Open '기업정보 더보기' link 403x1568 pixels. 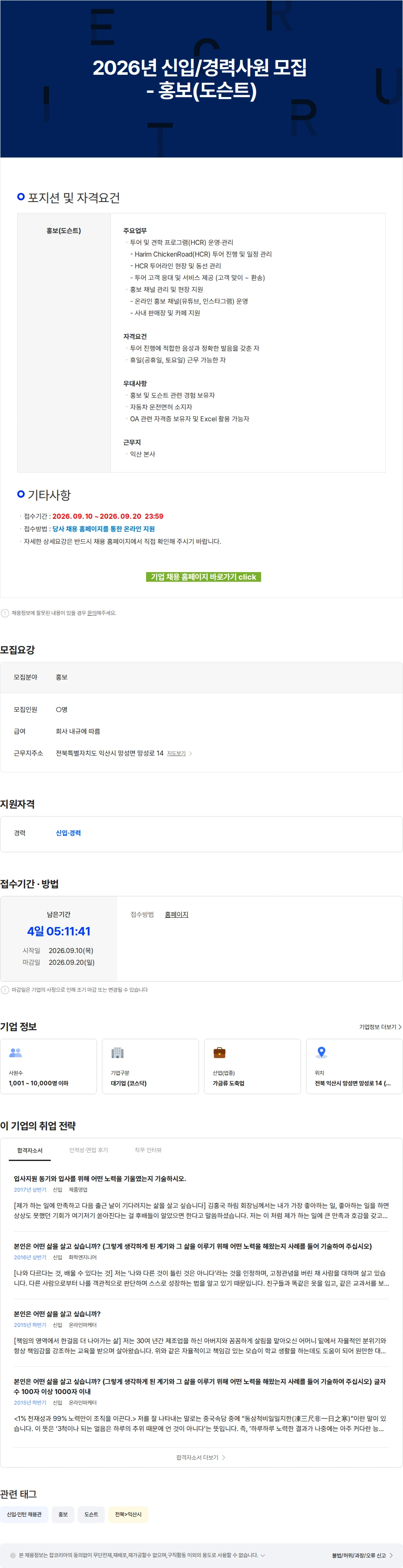tap(380, 1027)
